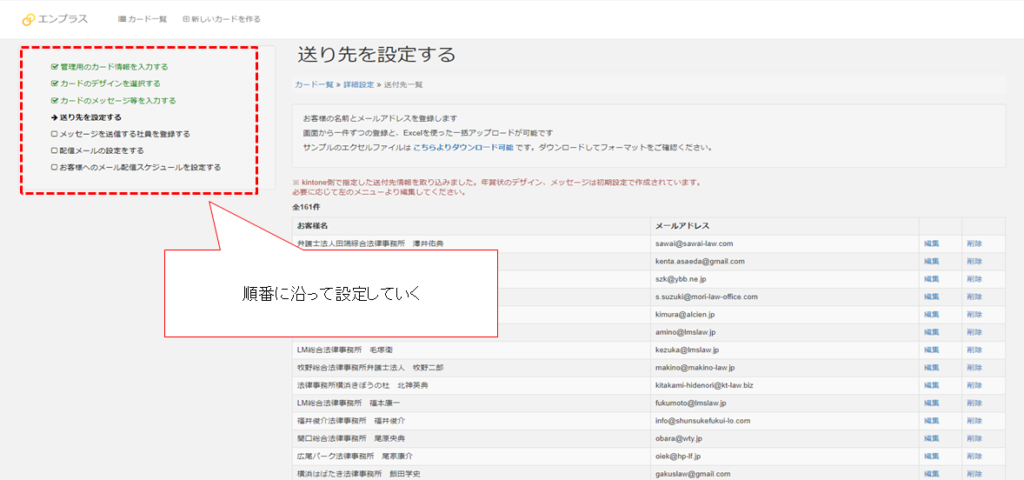The image size is (1024, 480).
Task: Delete the info@shunsukefukui-lo.com recipient row
Action: pos(973,420)
